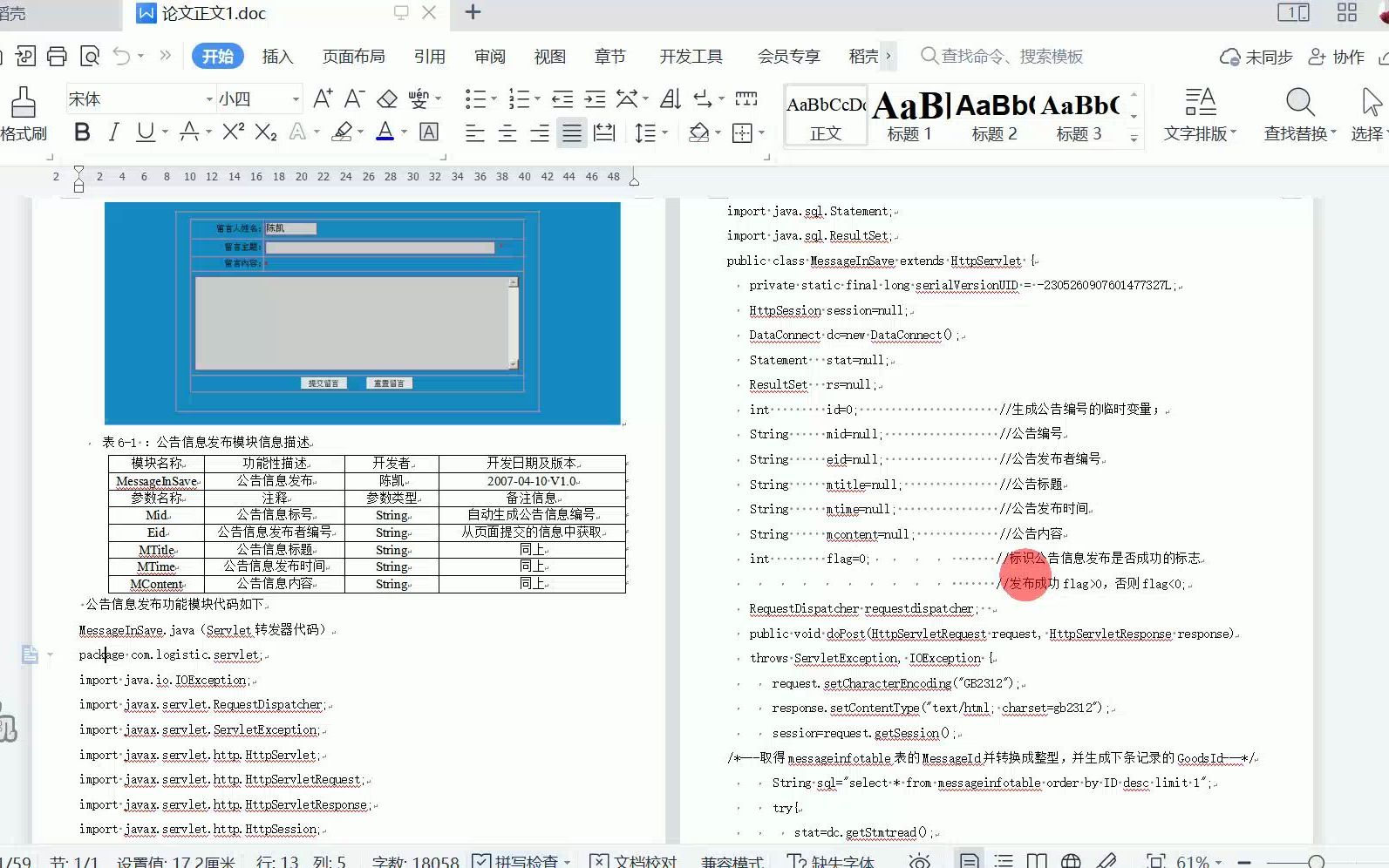1389x868 pixels.
Task: Click the Sort (A/Z) icon
Action: tap(670, 98)
